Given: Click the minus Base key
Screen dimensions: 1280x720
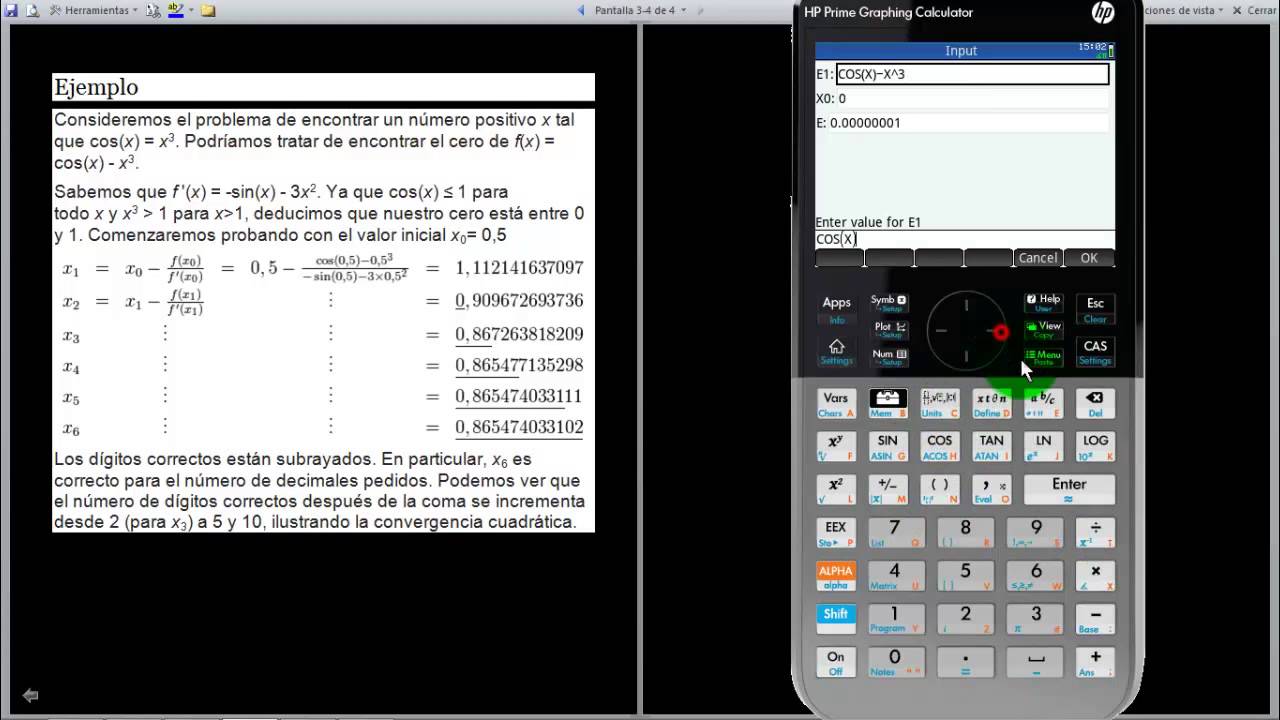Looking at the screenshot, I should (x=1095, y=618).
